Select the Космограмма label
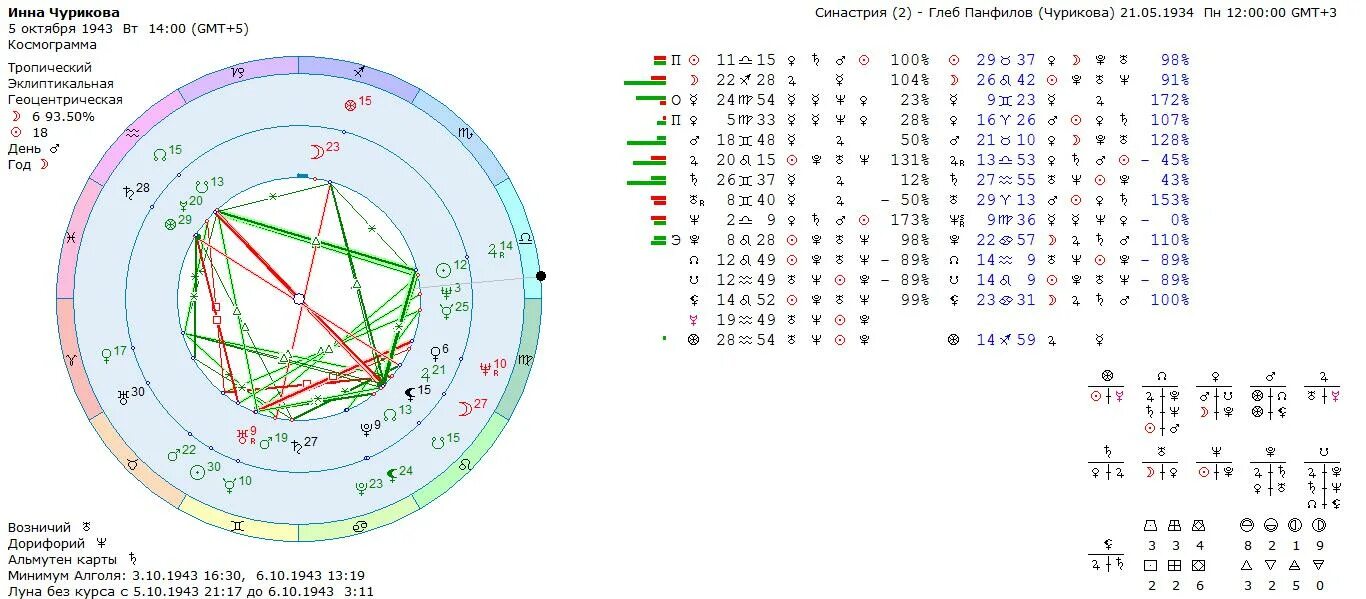 click(x=52, y=44)
